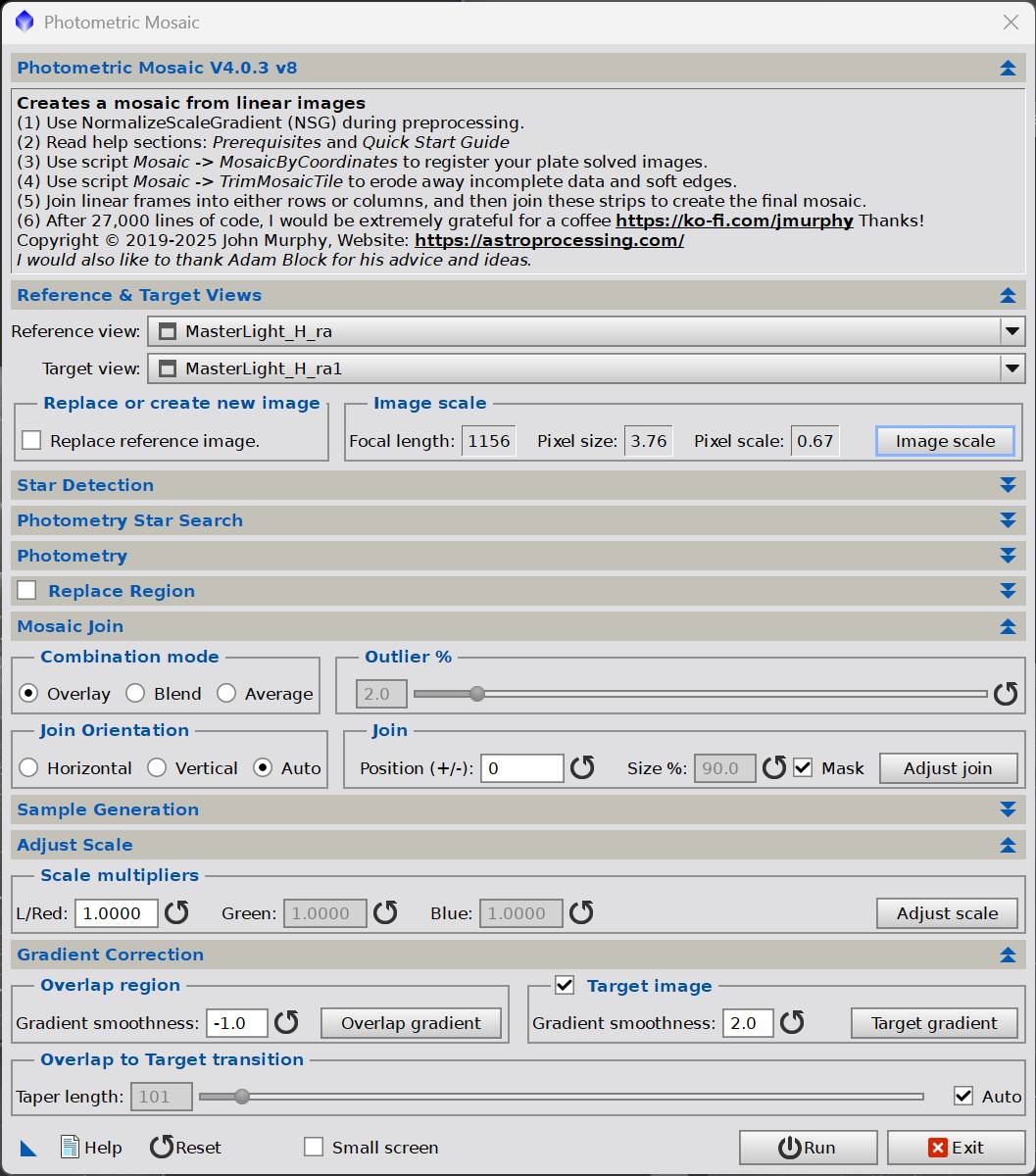Image resolution: width=1036 pixels, height=1176 pixels.
Task: Choose Horizontal join orientation
Action: (28, 767)
